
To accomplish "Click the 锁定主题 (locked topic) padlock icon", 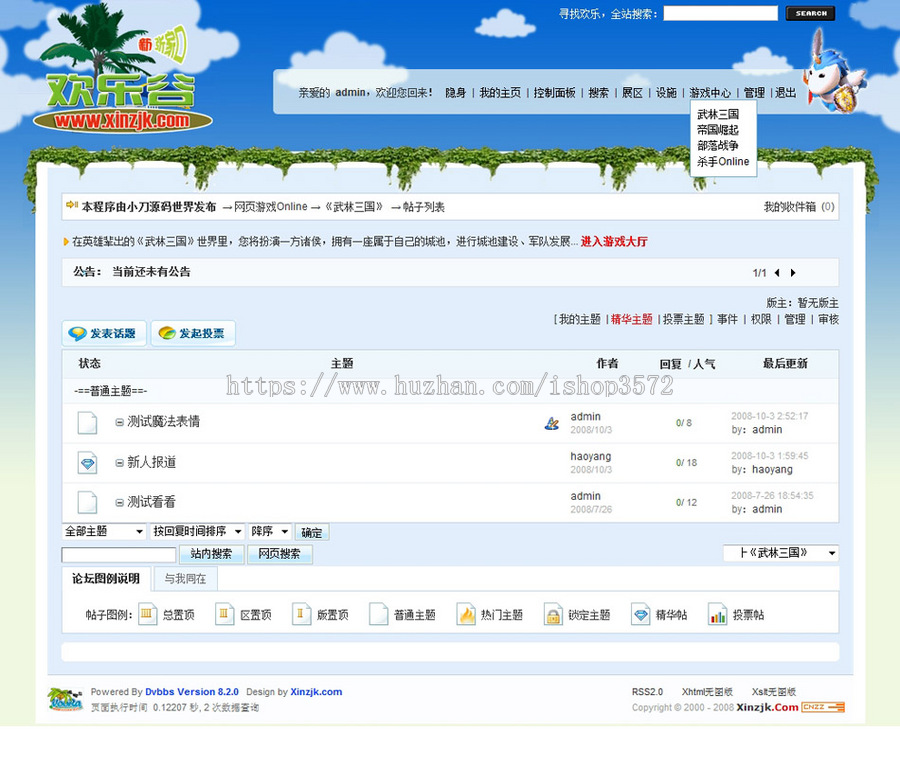I will pyautogui.click(x=551, y=615).
